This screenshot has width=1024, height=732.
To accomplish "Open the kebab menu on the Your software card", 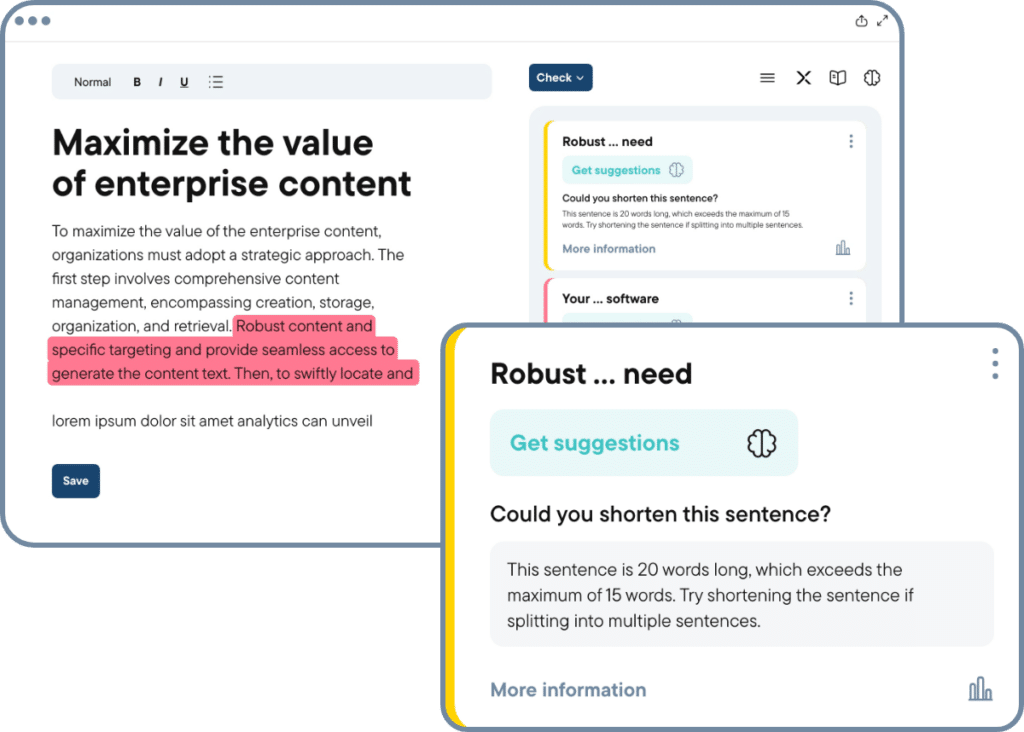I will coord(851,298).
